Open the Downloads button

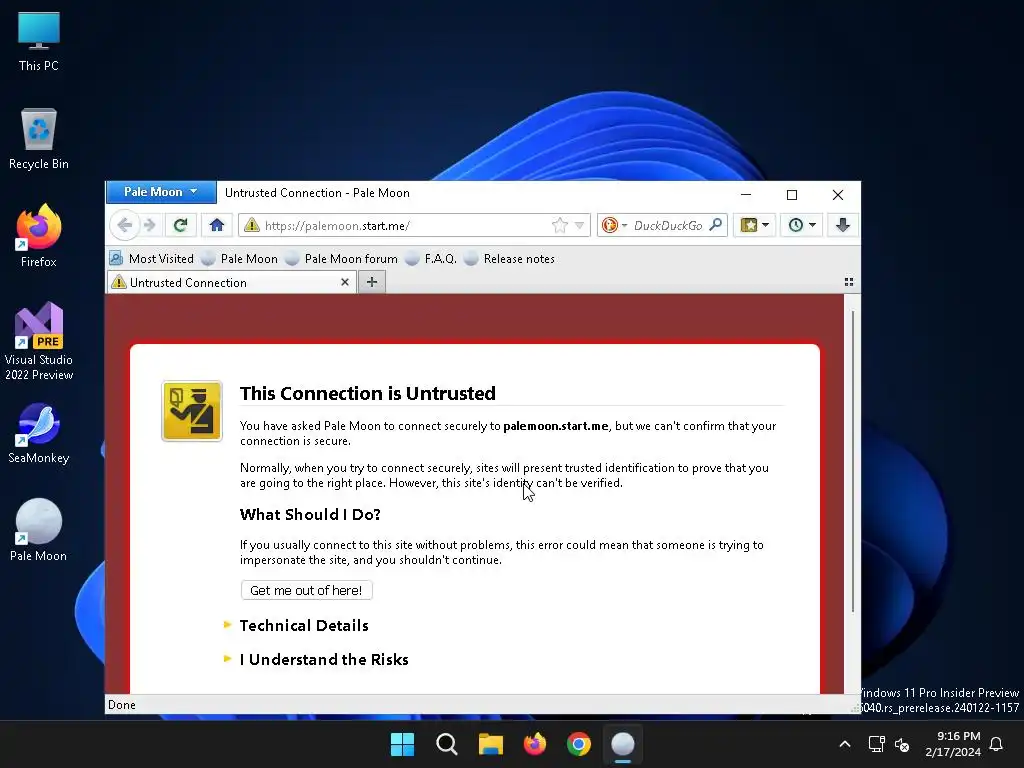pos(842,225)
